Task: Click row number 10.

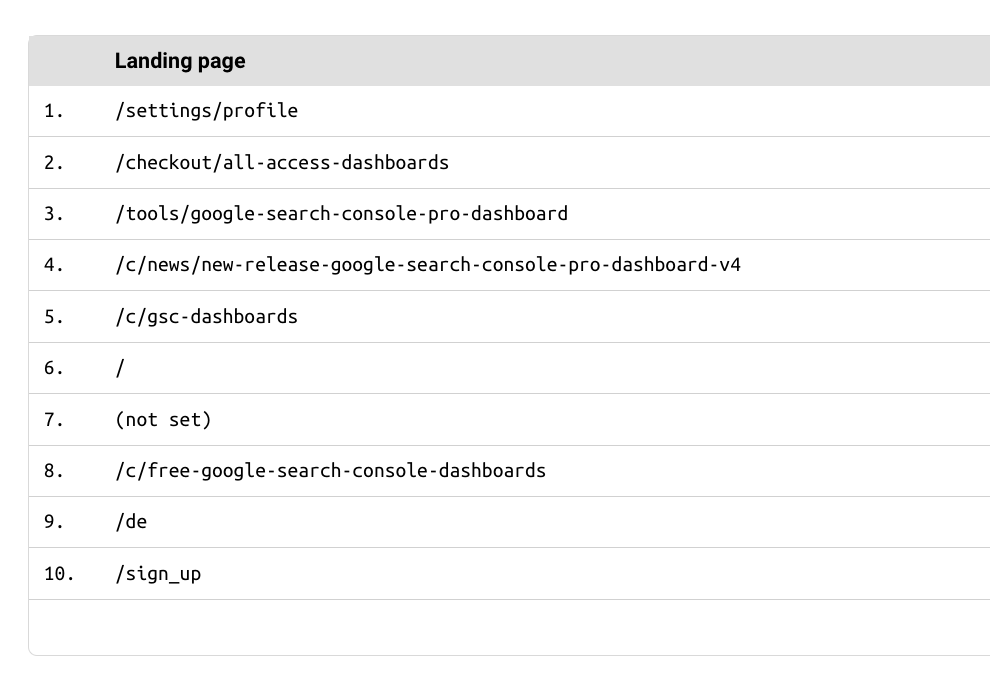Action: (59, 574)
